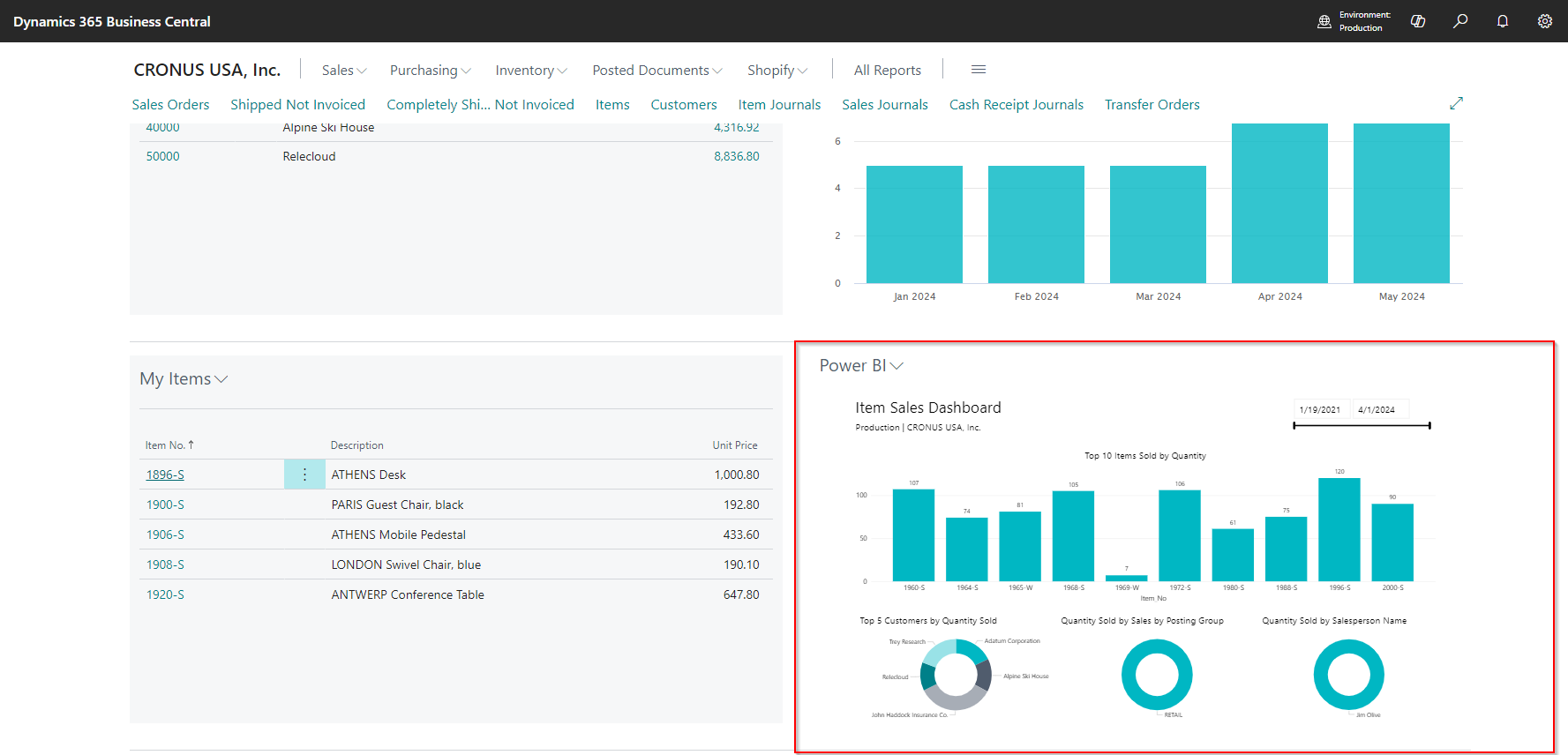Screen dimensions: 1568x755
Task: Expand the Sales menu
Action: 344,71
